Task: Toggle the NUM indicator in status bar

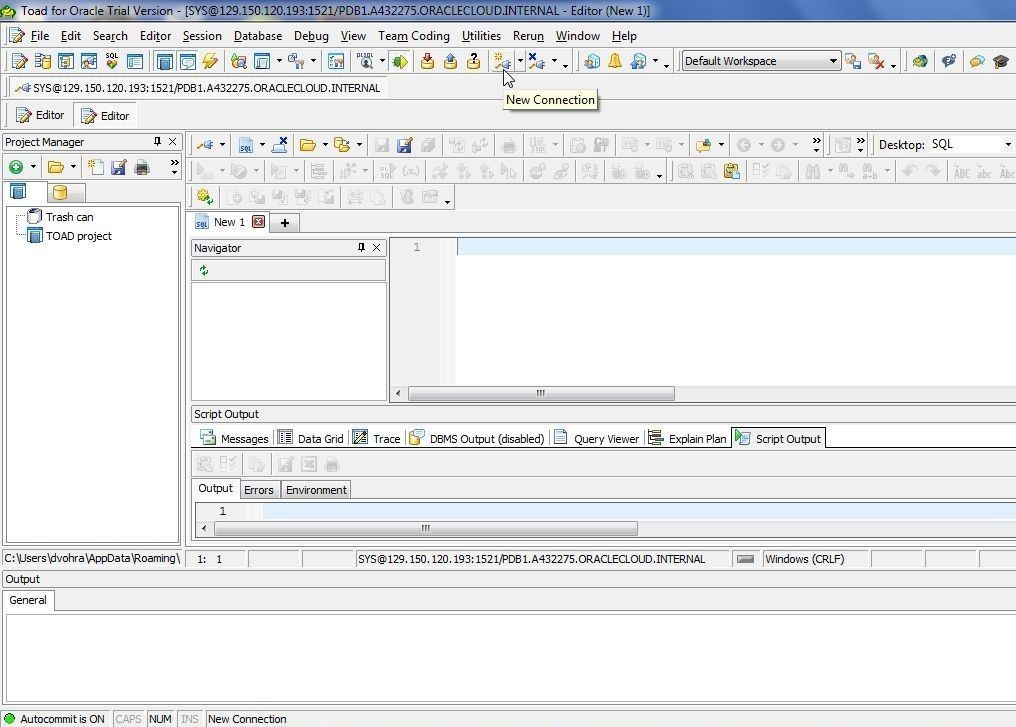Action: pyautogui.click(x=160, y=719)
